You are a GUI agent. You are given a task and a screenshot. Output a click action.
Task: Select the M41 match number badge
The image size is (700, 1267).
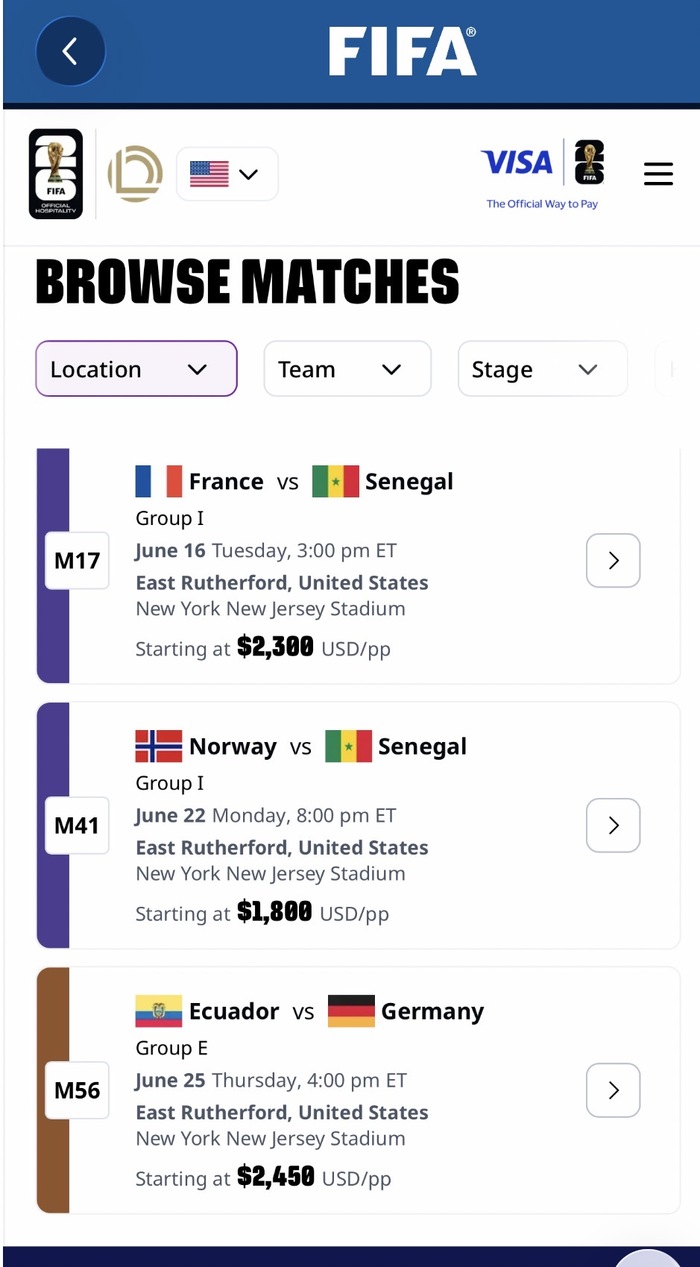click(77, 825)
